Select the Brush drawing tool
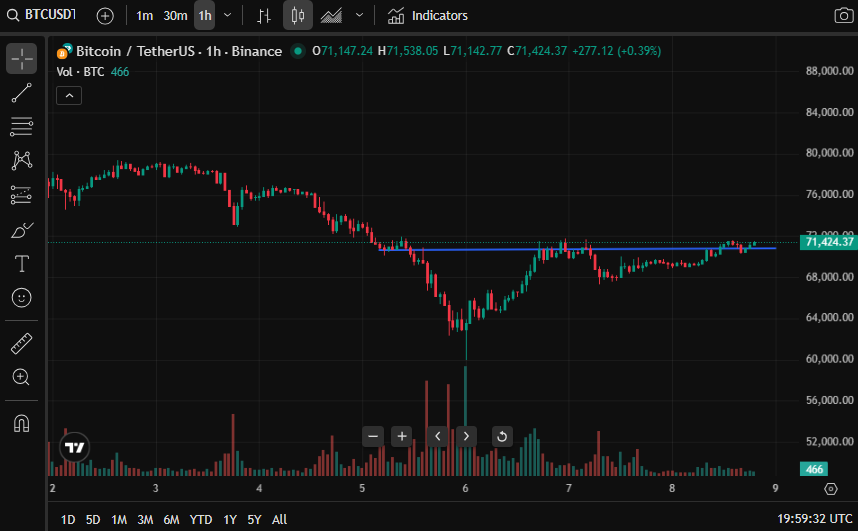 pyautogui.click(x=21, y=230)
